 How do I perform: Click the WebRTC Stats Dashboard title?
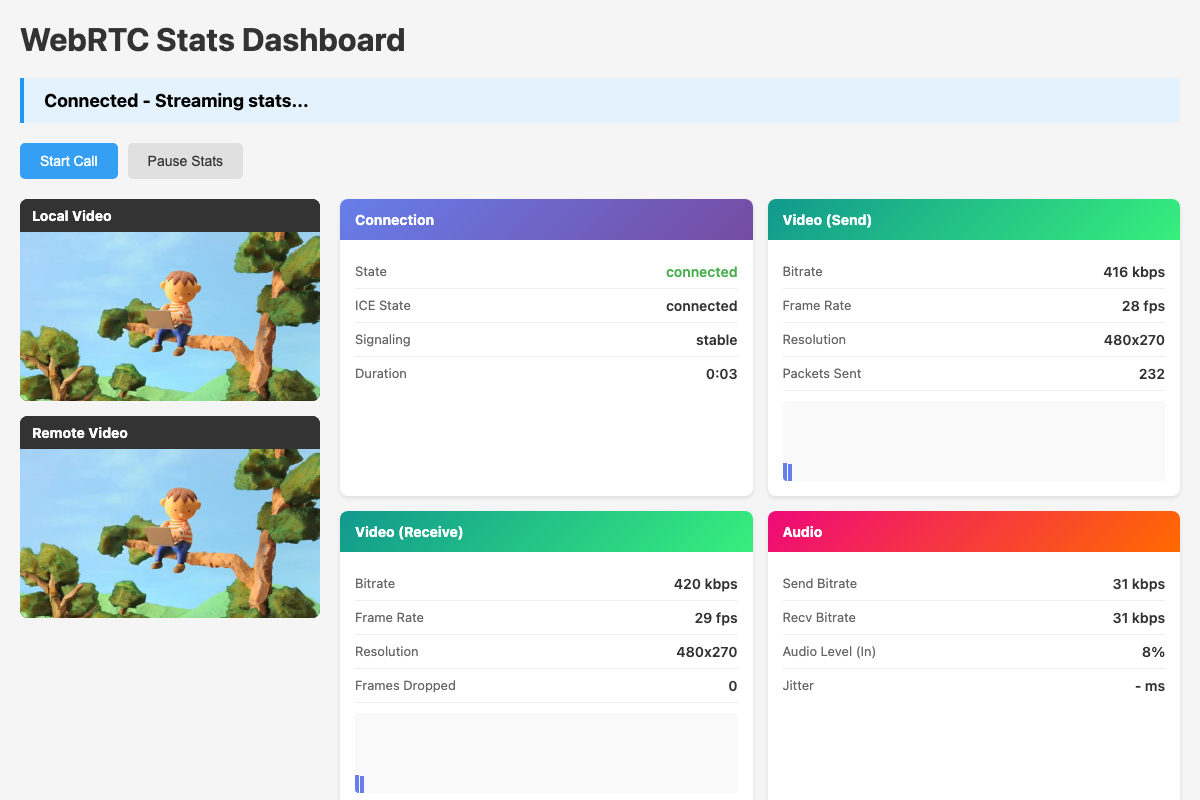(212, 40)
